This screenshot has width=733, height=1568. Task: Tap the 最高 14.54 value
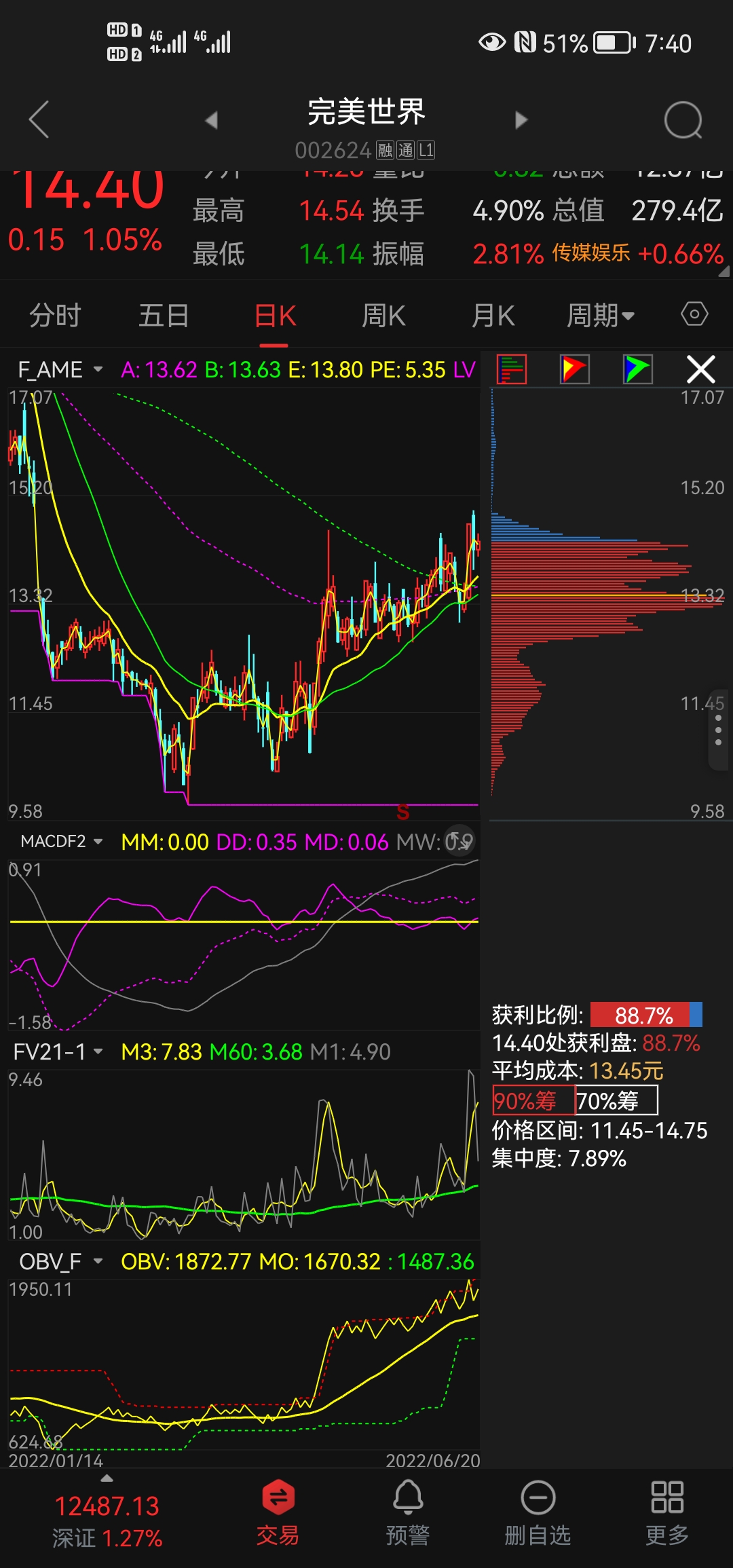coord(331,210)
